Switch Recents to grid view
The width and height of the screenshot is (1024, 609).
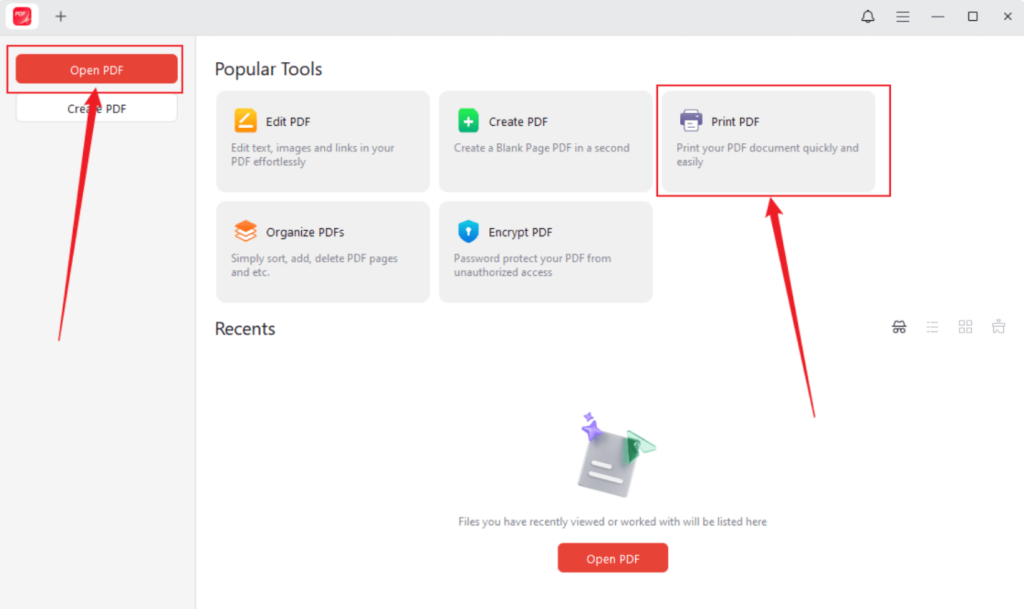point(965,326)
